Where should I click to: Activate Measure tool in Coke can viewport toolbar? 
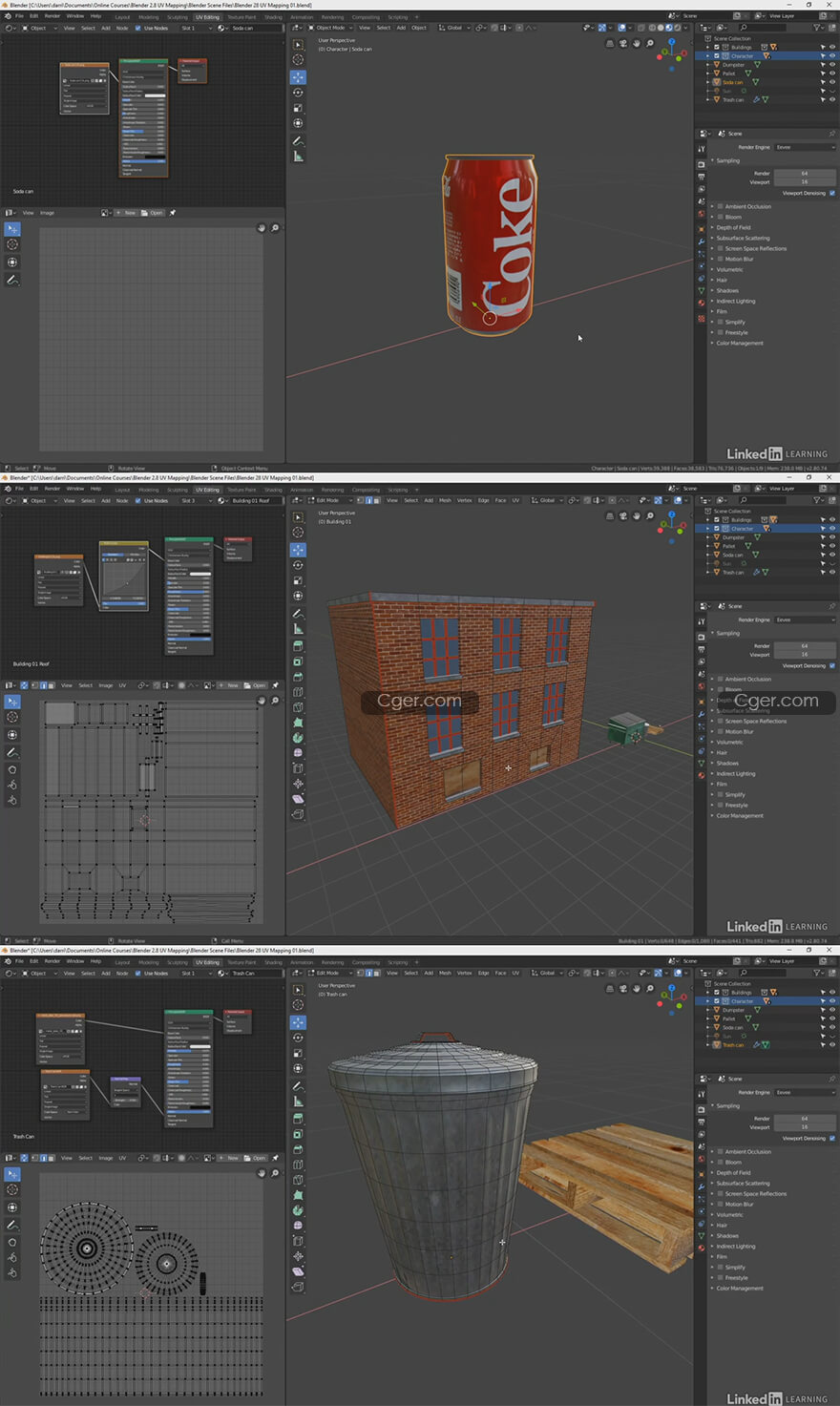tap(298, 157)
